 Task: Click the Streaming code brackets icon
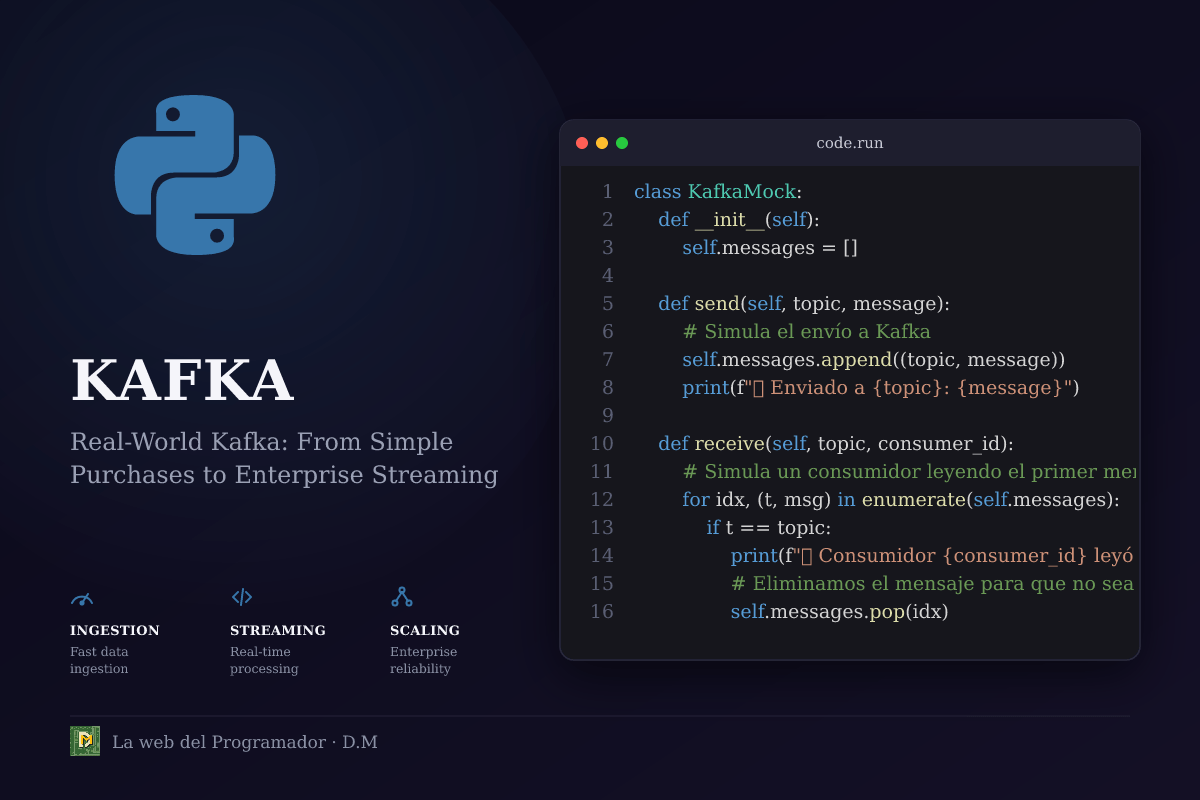coord(242,597)
